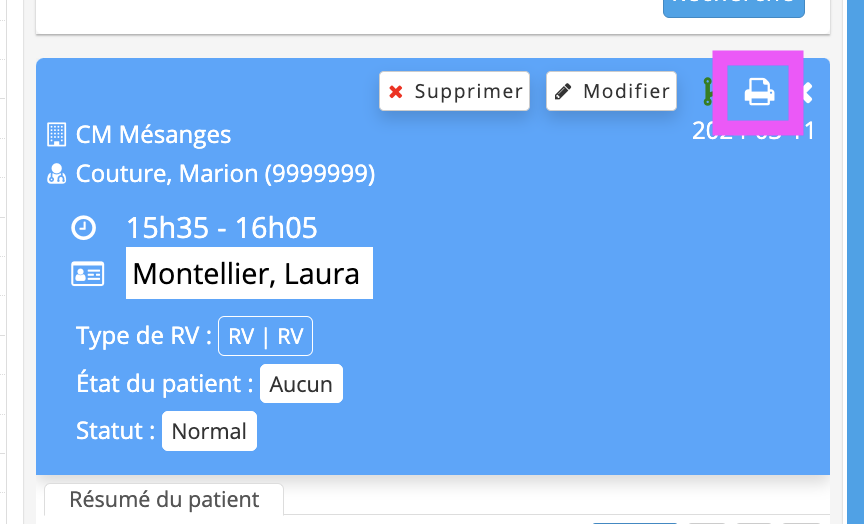Edit the appointment with the Modifier button

click(x=612, y=91)
